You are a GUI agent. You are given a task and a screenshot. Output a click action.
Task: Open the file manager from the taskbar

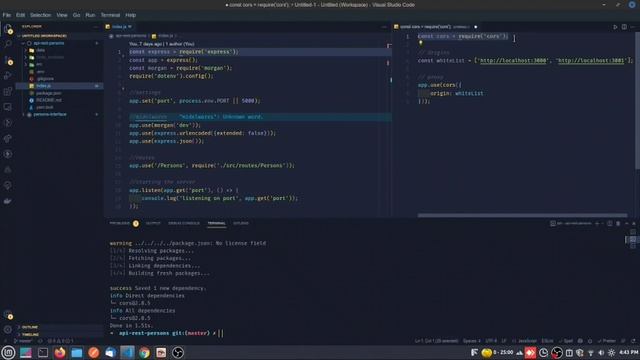pyautogui.click(x=77, y=353)
